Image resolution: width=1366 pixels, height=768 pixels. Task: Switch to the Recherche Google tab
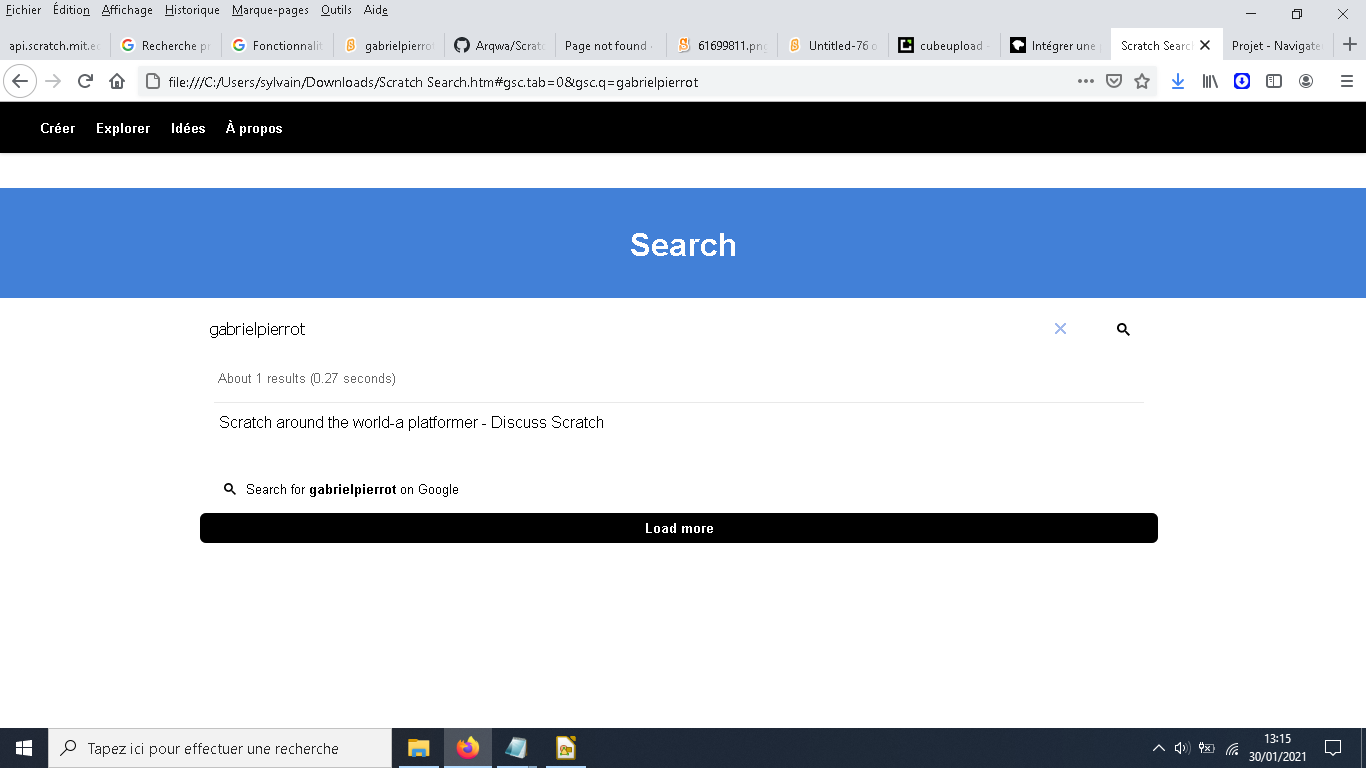(166, 45)
